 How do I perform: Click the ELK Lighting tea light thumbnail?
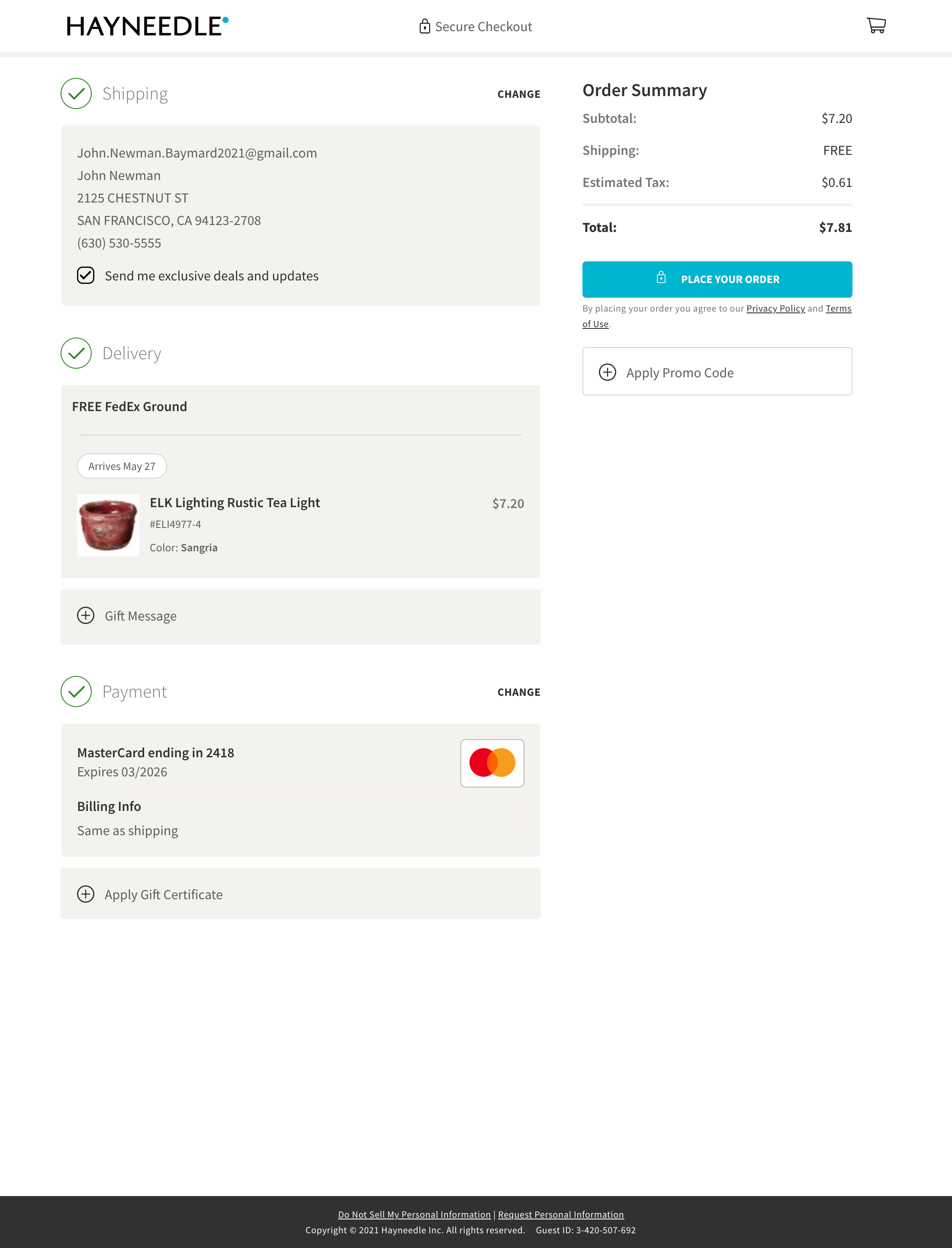pyautogui.click(x=108, y=525)
